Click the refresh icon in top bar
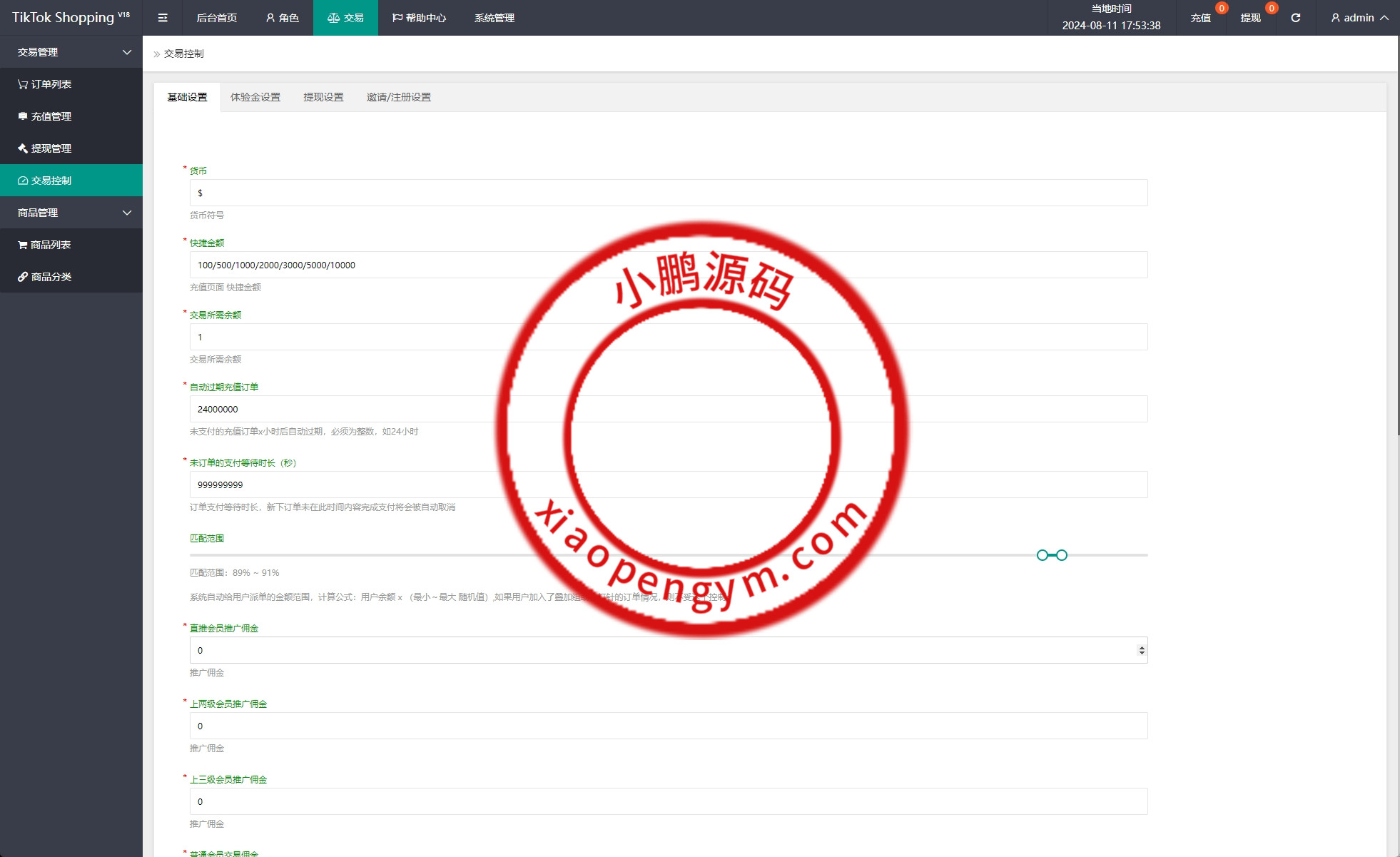The height and width of the screenshot is (857, 1400). (1295, 18)
